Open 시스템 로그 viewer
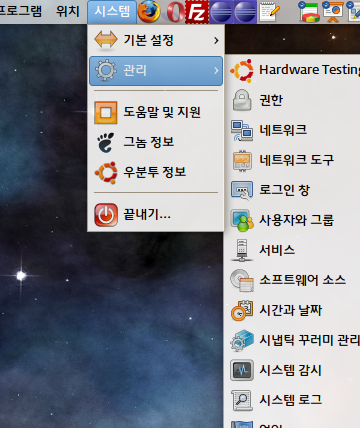360x428 pixels. click(x=293, y=400)
